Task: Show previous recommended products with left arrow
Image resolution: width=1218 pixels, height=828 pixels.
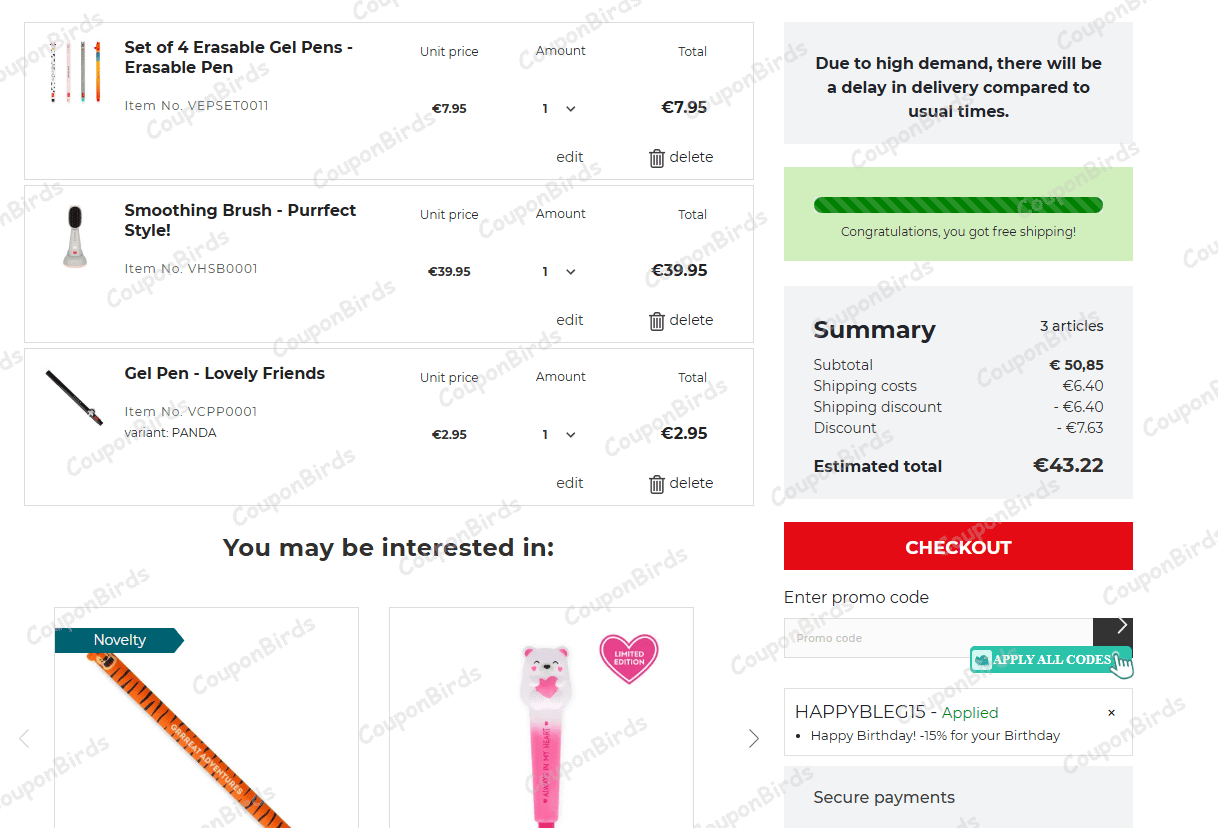Action: (x=25, y=738)
